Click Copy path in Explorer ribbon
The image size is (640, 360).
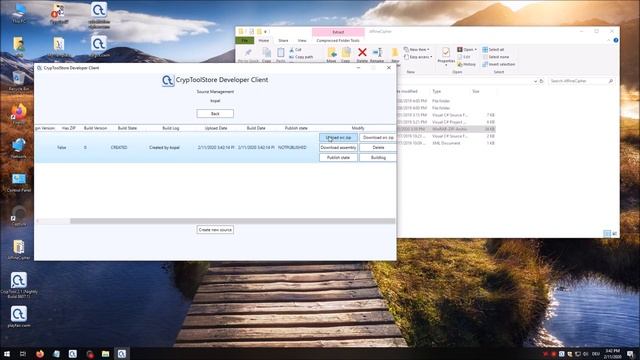pyautogui.click(x=301, y=57)
